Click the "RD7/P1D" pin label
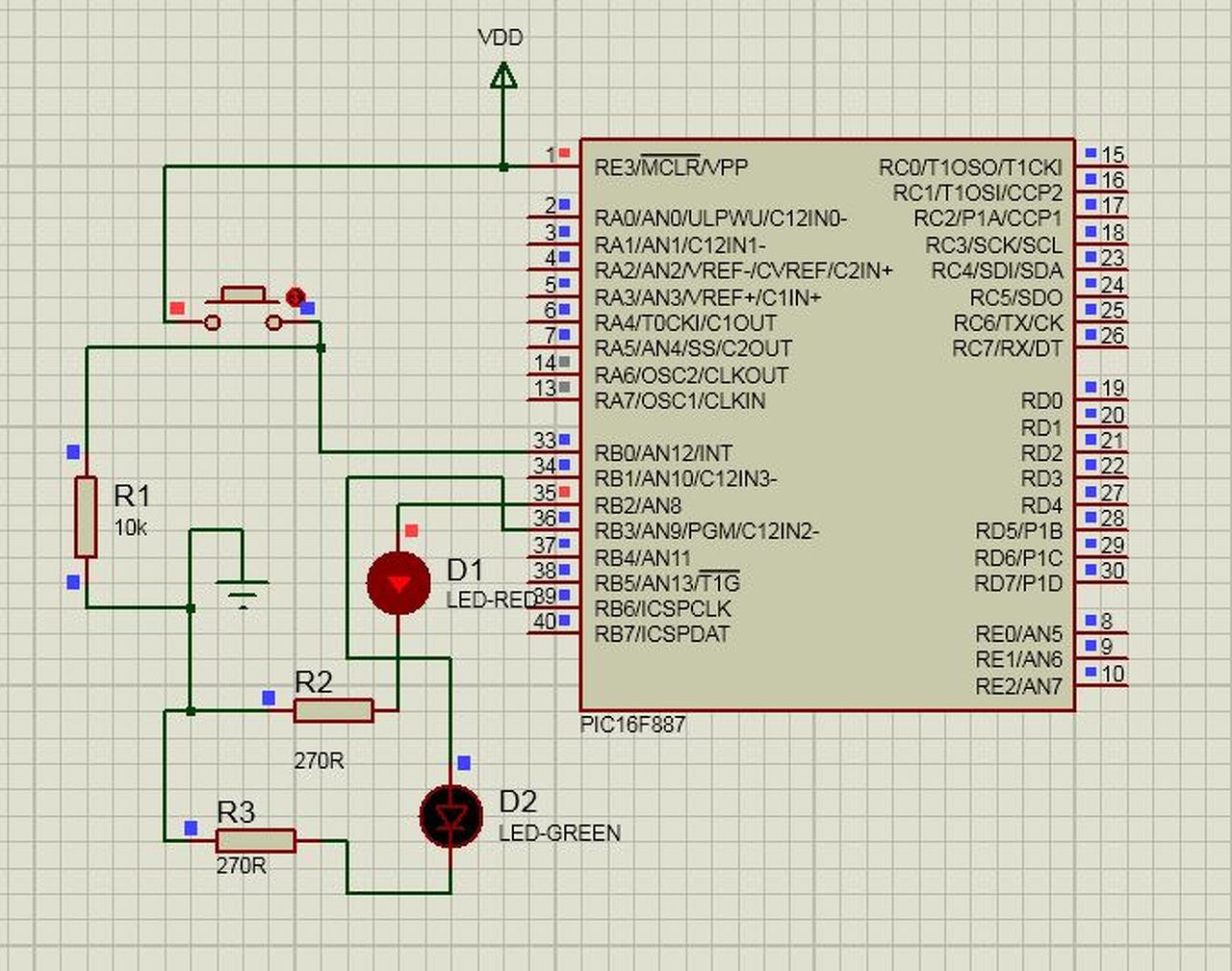The width and height of the screenshot is (1232, 971). 1019,583
